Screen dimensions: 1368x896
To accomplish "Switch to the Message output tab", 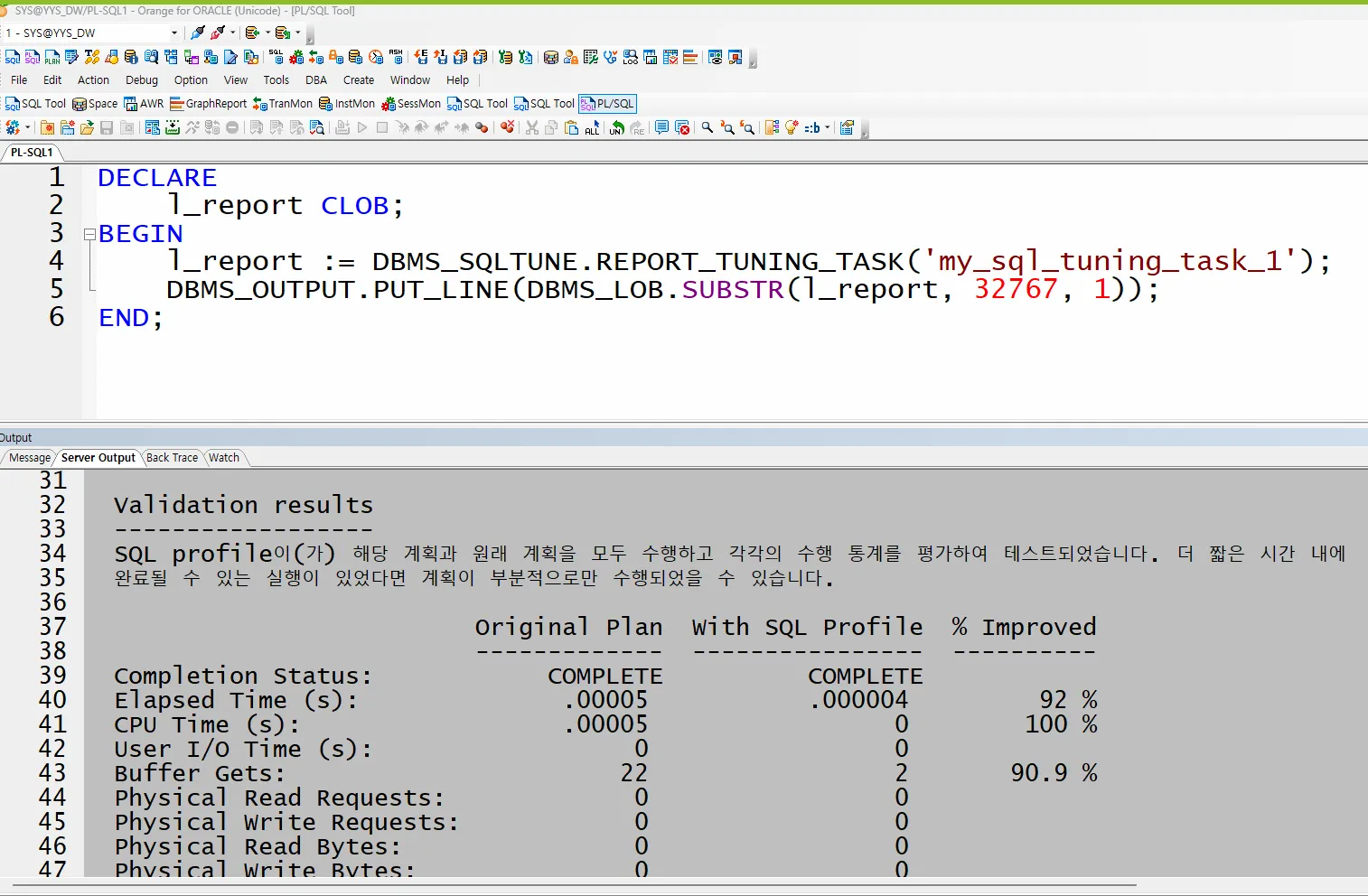I will (29, 458).
